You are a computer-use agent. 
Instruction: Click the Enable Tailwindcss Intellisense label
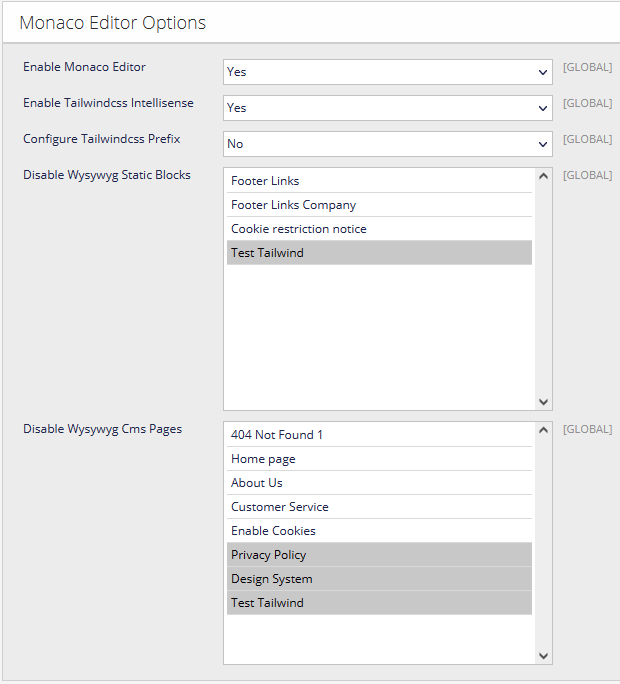pyautogui.click(x=108, y=103)
